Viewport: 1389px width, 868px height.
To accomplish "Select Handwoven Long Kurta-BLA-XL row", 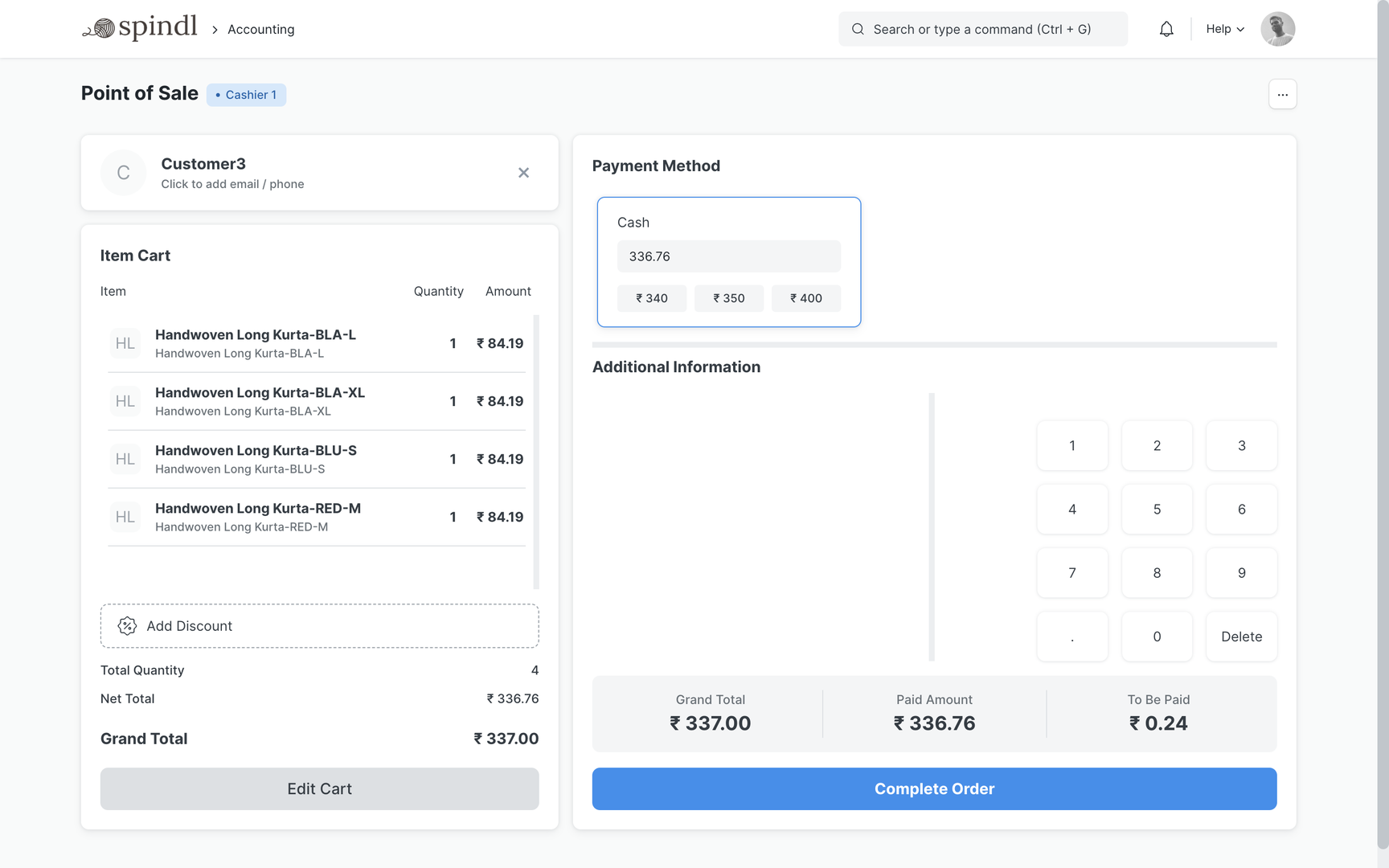I will pyautogui.click(x=317, y=401).
